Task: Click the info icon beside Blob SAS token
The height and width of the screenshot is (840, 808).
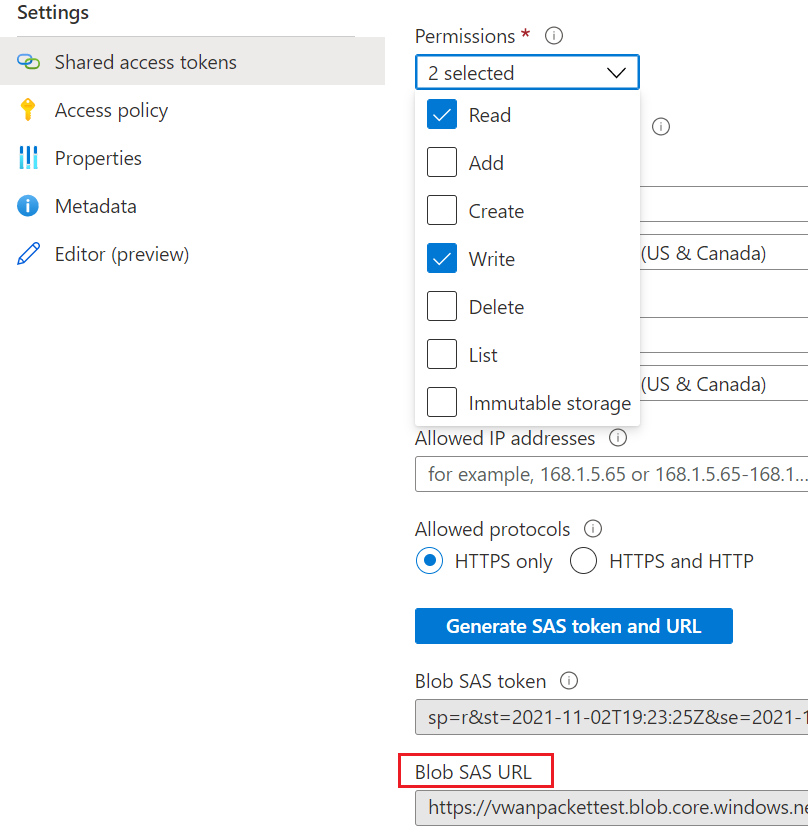Action: [x=569, y=681]
